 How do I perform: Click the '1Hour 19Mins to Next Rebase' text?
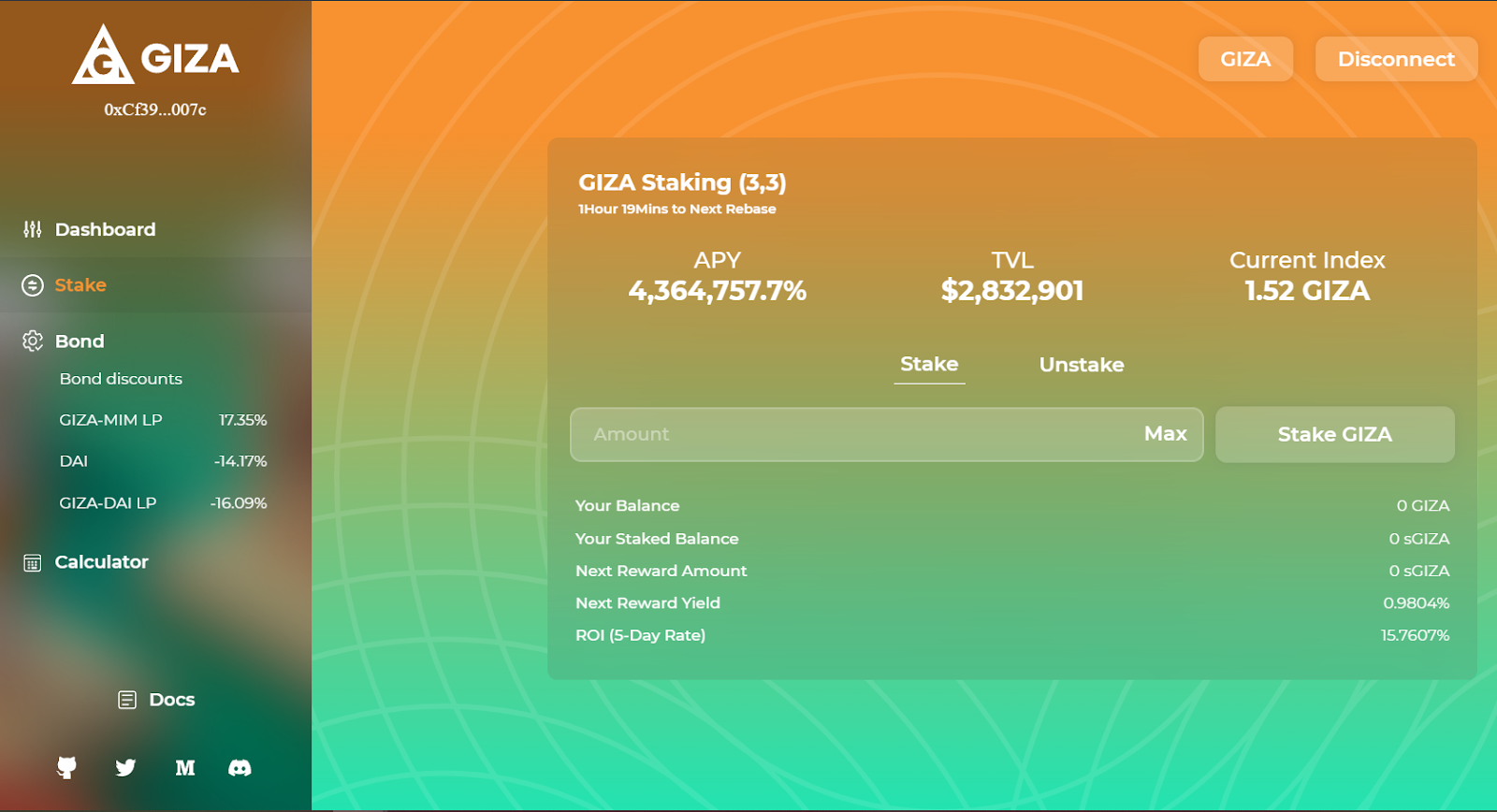pyautogui.click(x=677, y=209)
